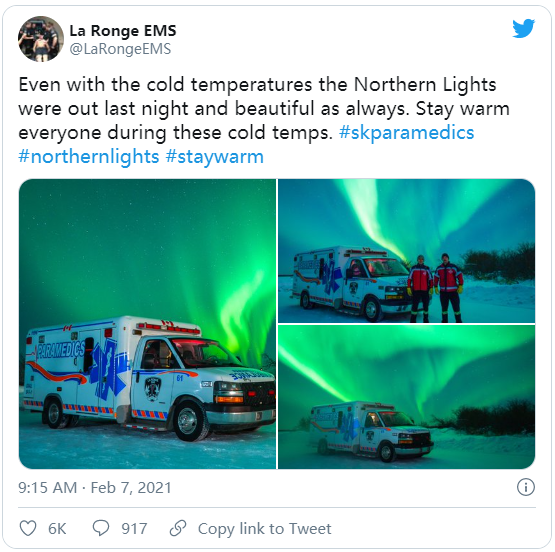This screenshot has width=555, height=552.
Task: Open replies via speech bubble icon
Action: (101, 528)
